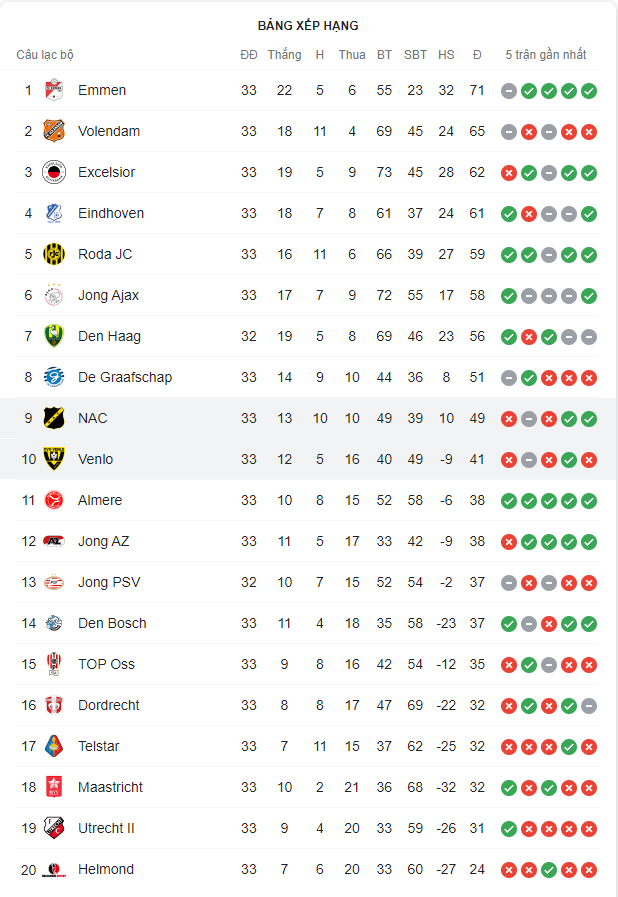618x897 pixels.
Task: Click the Telstar club crest
Action: click(x=54, y=746)
